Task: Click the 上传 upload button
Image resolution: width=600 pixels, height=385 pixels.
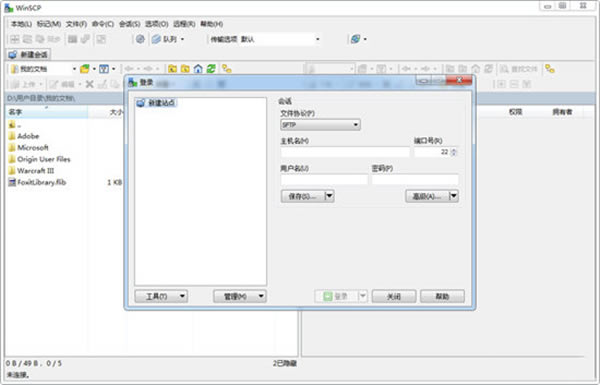Action: pyautogui.click(x=24, y=84)
